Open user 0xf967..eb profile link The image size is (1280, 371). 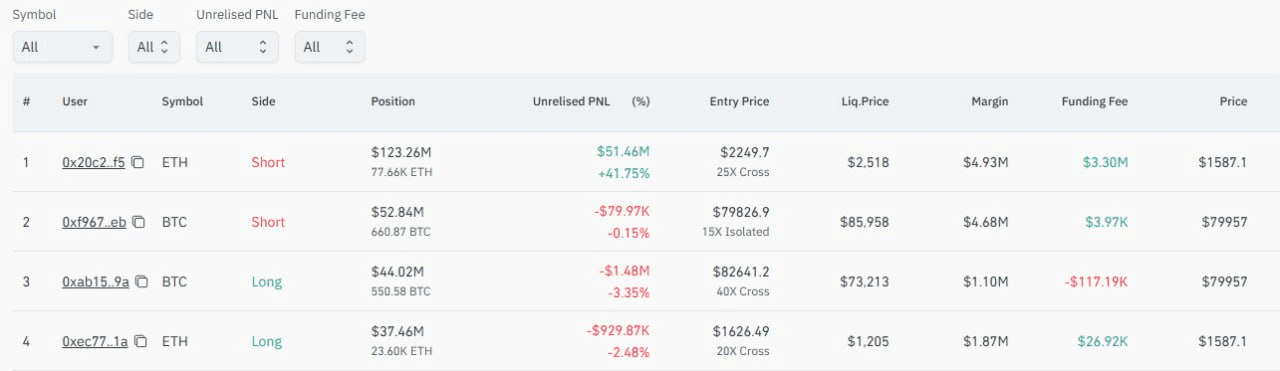(95, 222)
